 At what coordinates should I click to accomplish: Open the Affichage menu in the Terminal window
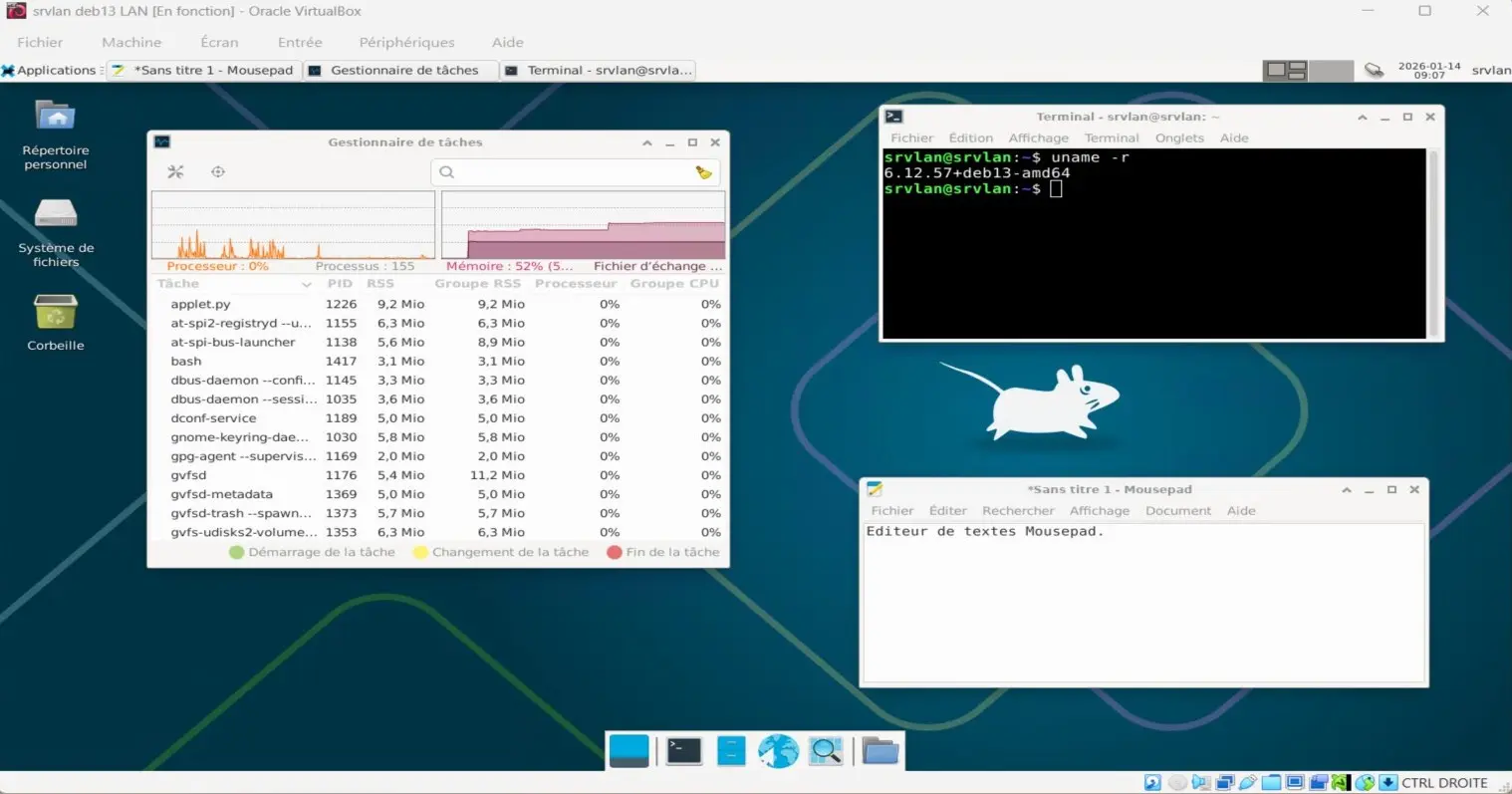[x=1038, y=137]
